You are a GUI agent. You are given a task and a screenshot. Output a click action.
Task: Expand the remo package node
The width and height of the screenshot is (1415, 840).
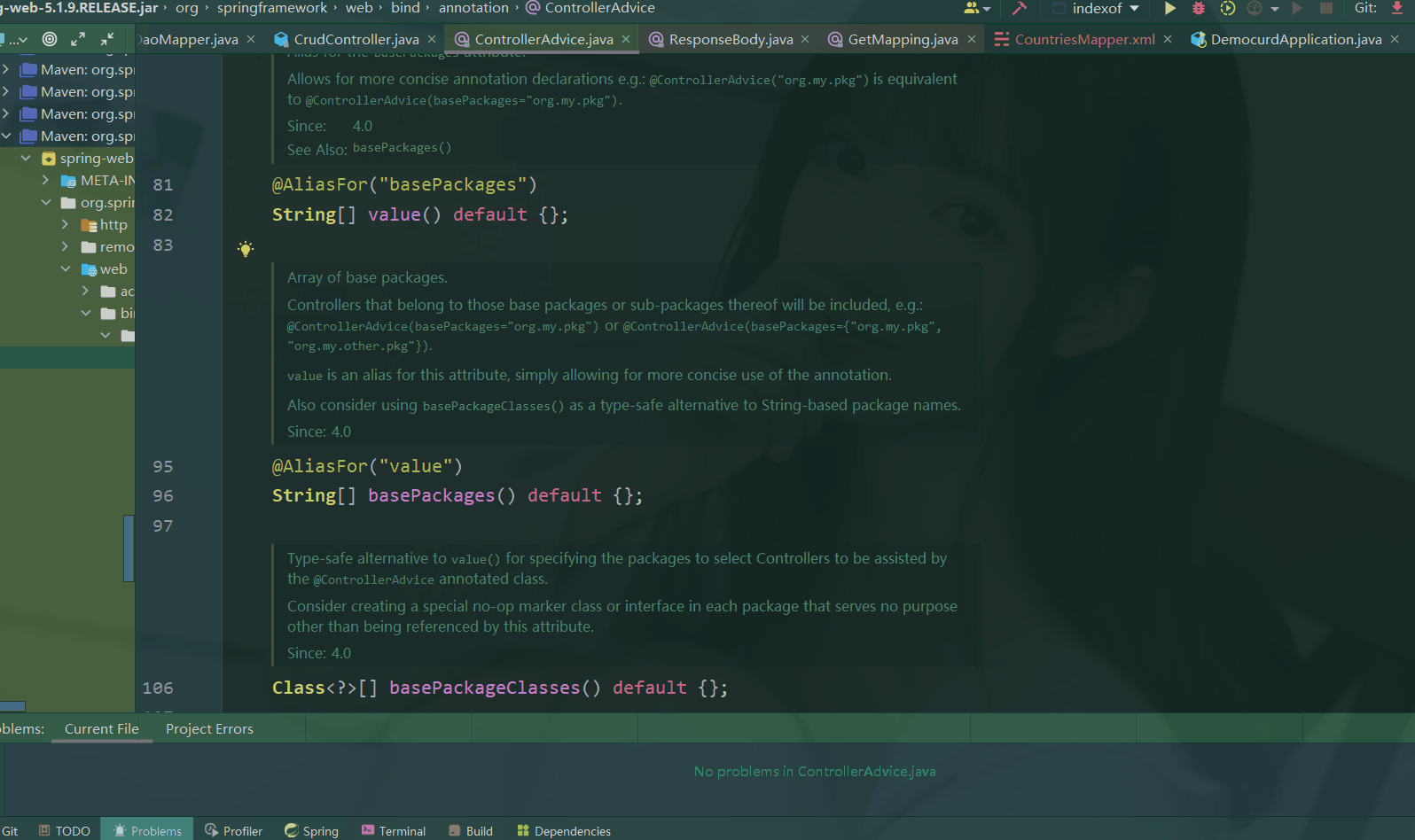click(65, 246)
